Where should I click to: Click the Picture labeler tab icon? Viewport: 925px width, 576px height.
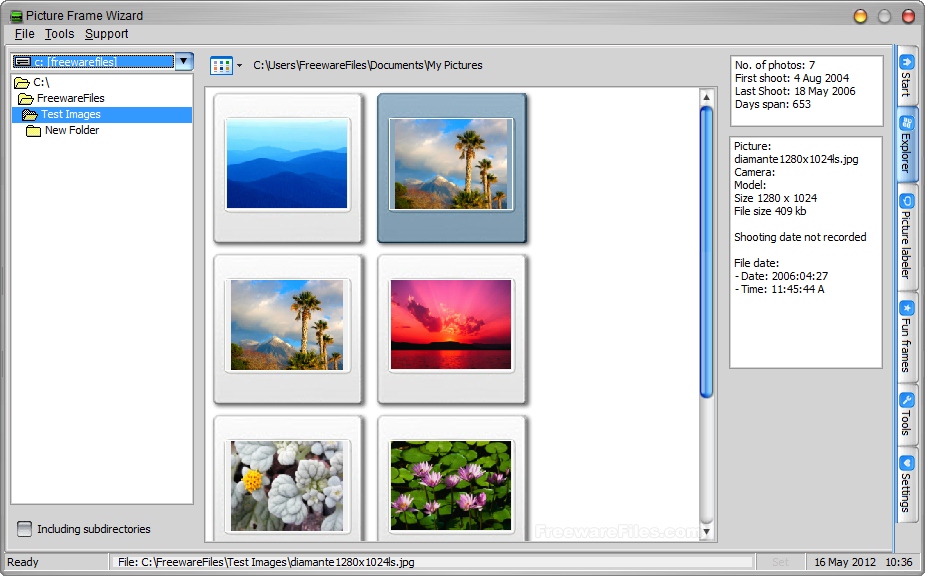pos(907,201)
